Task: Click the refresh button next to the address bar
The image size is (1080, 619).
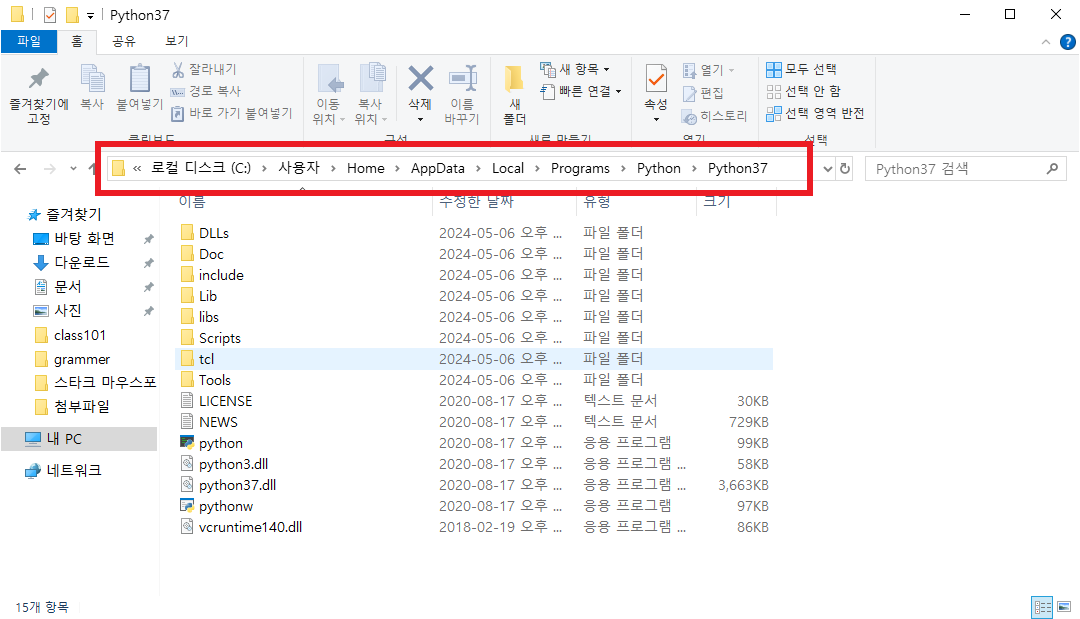Action: [x=845, y=169]
